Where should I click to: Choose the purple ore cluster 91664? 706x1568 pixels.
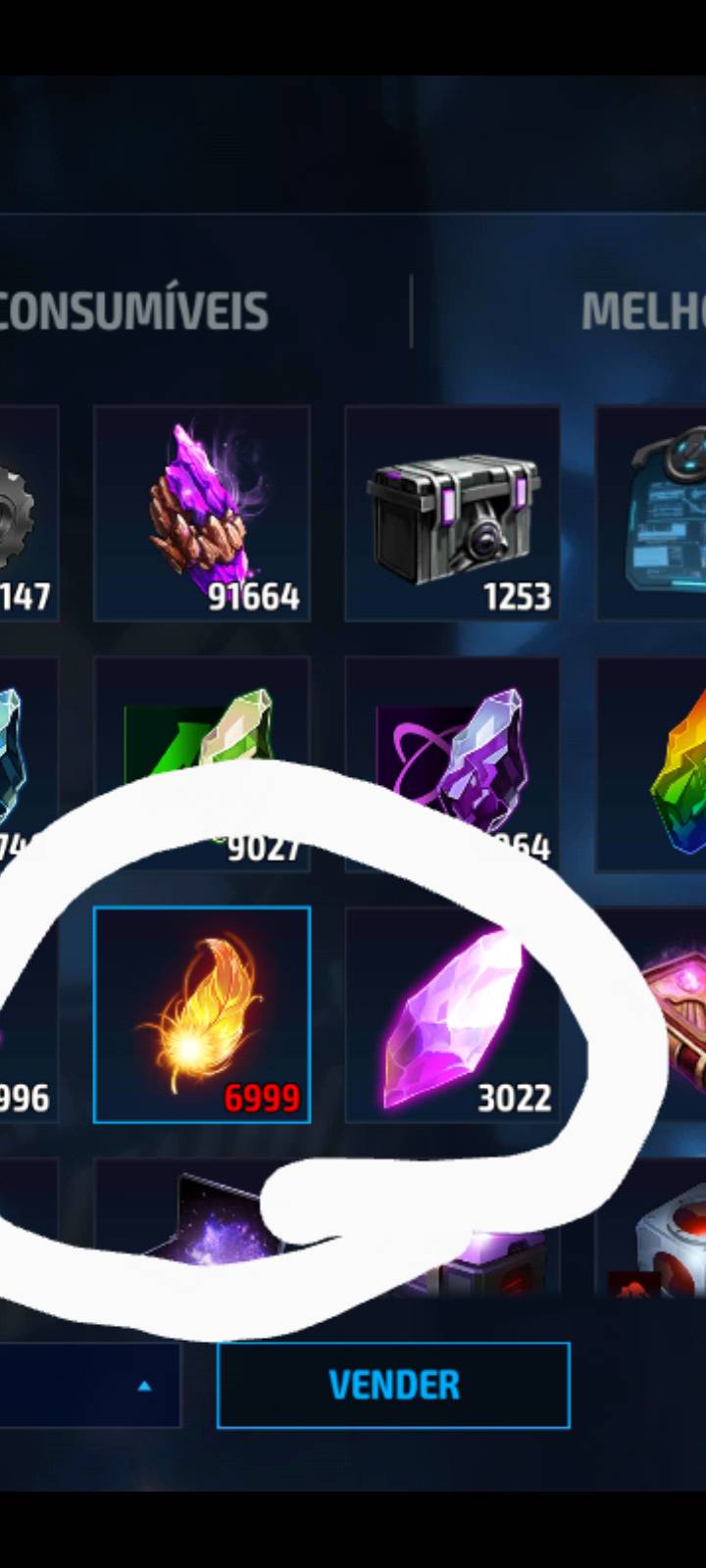tap(202, 514)
